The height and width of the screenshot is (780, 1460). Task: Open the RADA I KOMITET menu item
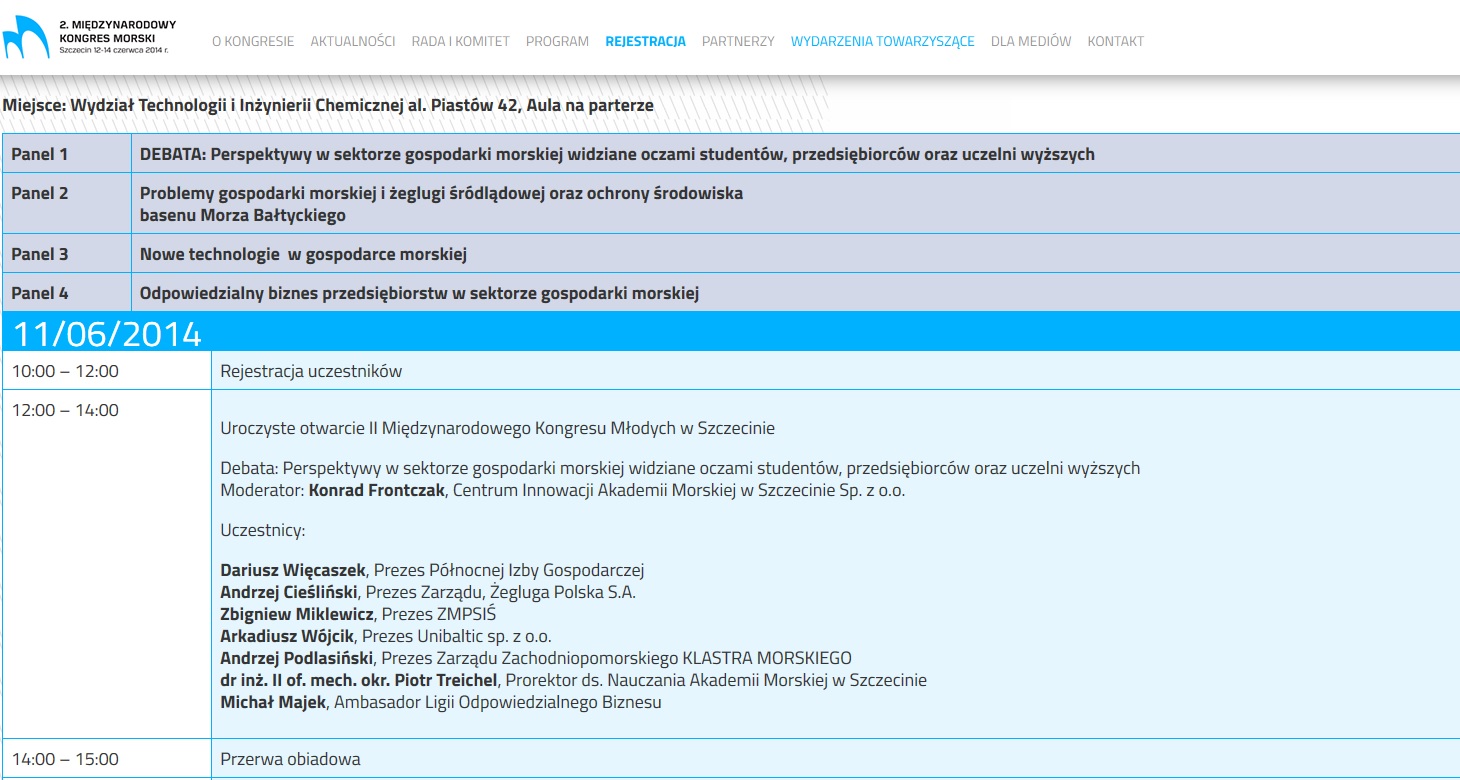pos(461,41)
